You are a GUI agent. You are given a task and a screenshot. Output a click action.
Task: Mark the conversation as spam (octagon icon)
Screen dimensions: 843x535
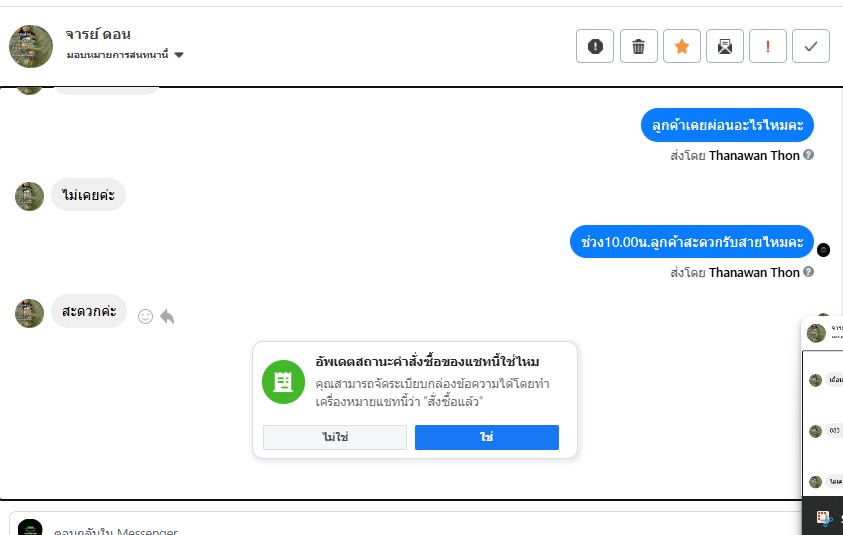(595, 46)
